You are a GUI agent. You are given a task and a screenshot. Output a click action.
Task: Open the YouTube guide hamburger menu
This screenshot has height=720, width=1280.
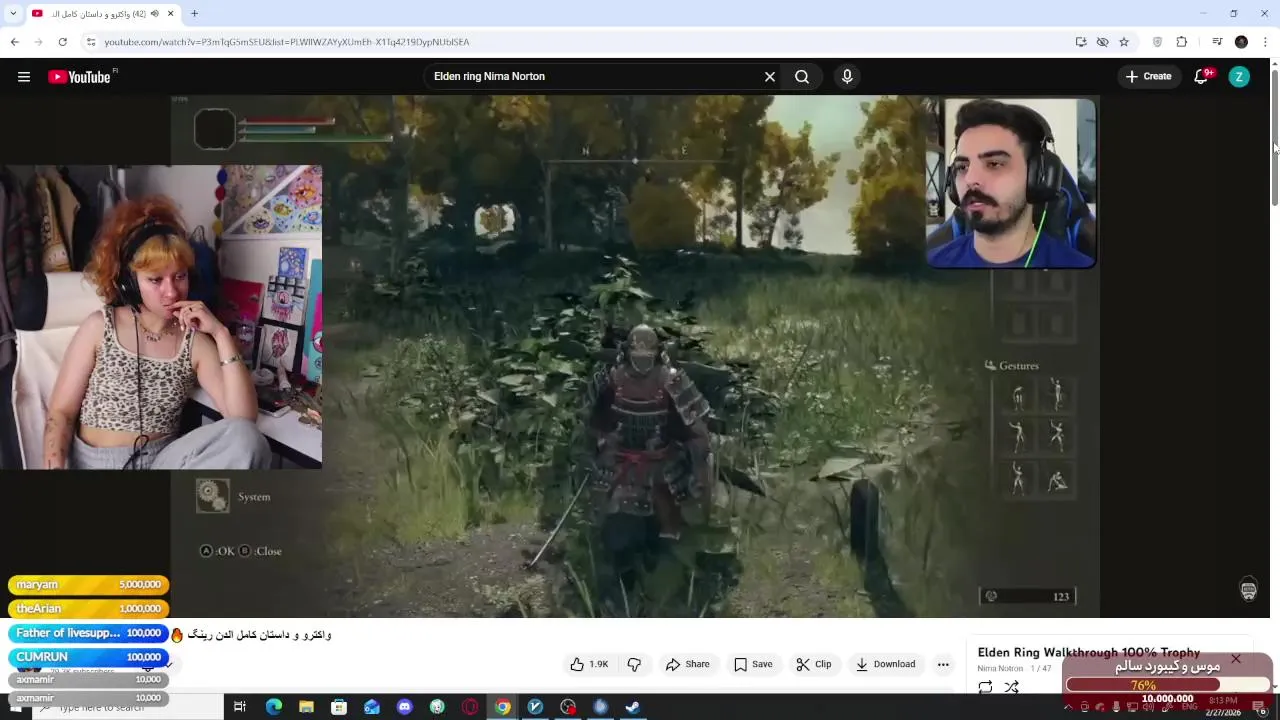click(x=24, y=77)
